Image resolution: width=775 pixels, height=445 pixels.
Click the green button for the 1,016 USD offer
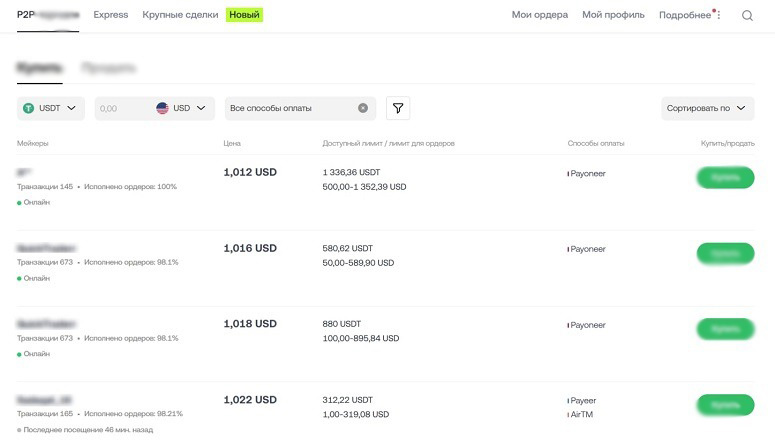(x=724, y=254)
